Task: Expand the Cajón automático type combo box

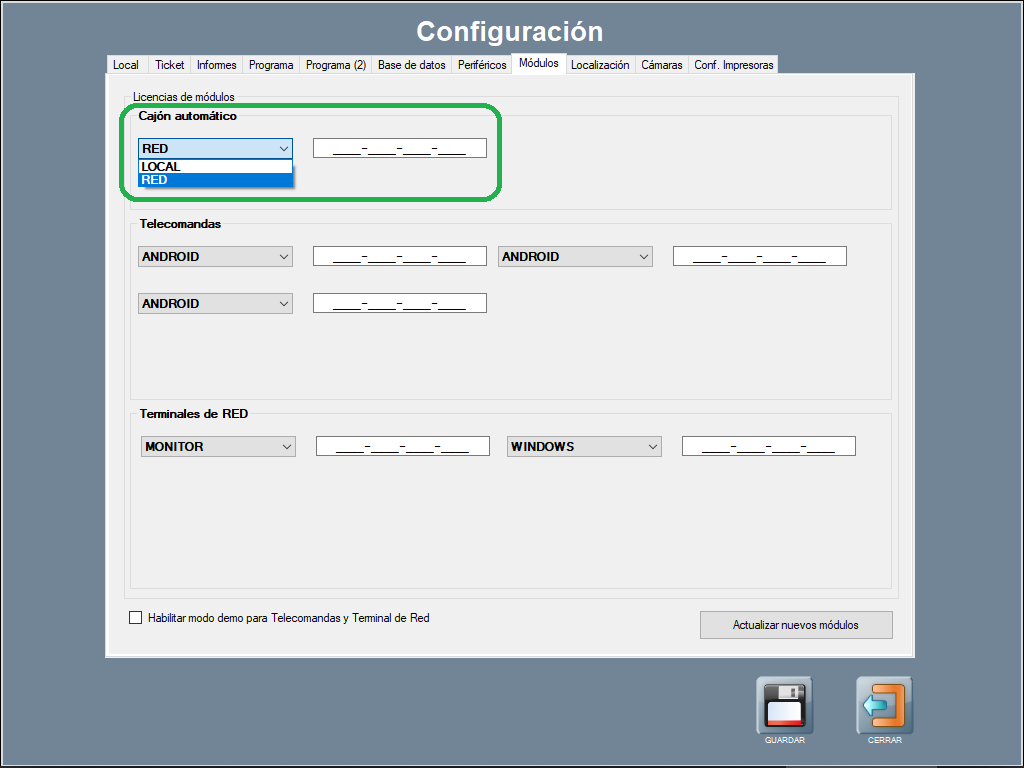Action: tap(215, 148)
